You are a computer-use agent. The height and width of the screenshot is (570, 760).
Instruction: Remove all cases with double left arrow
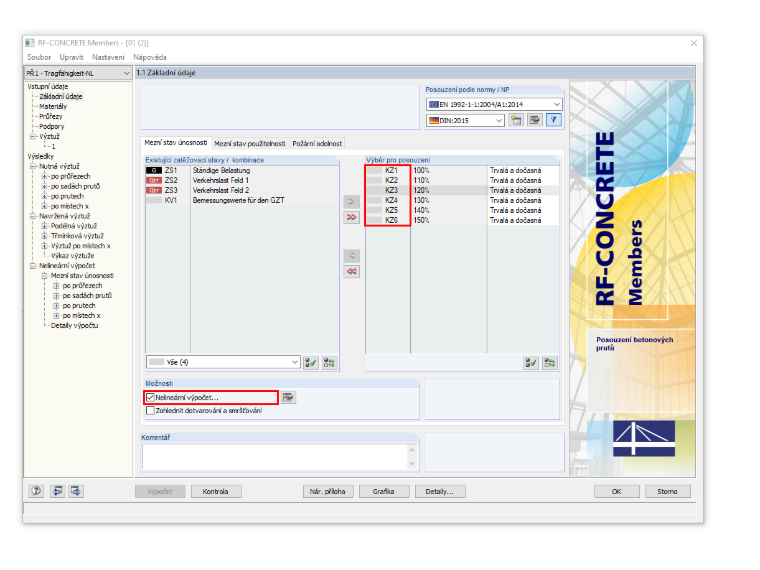point(351,271)
